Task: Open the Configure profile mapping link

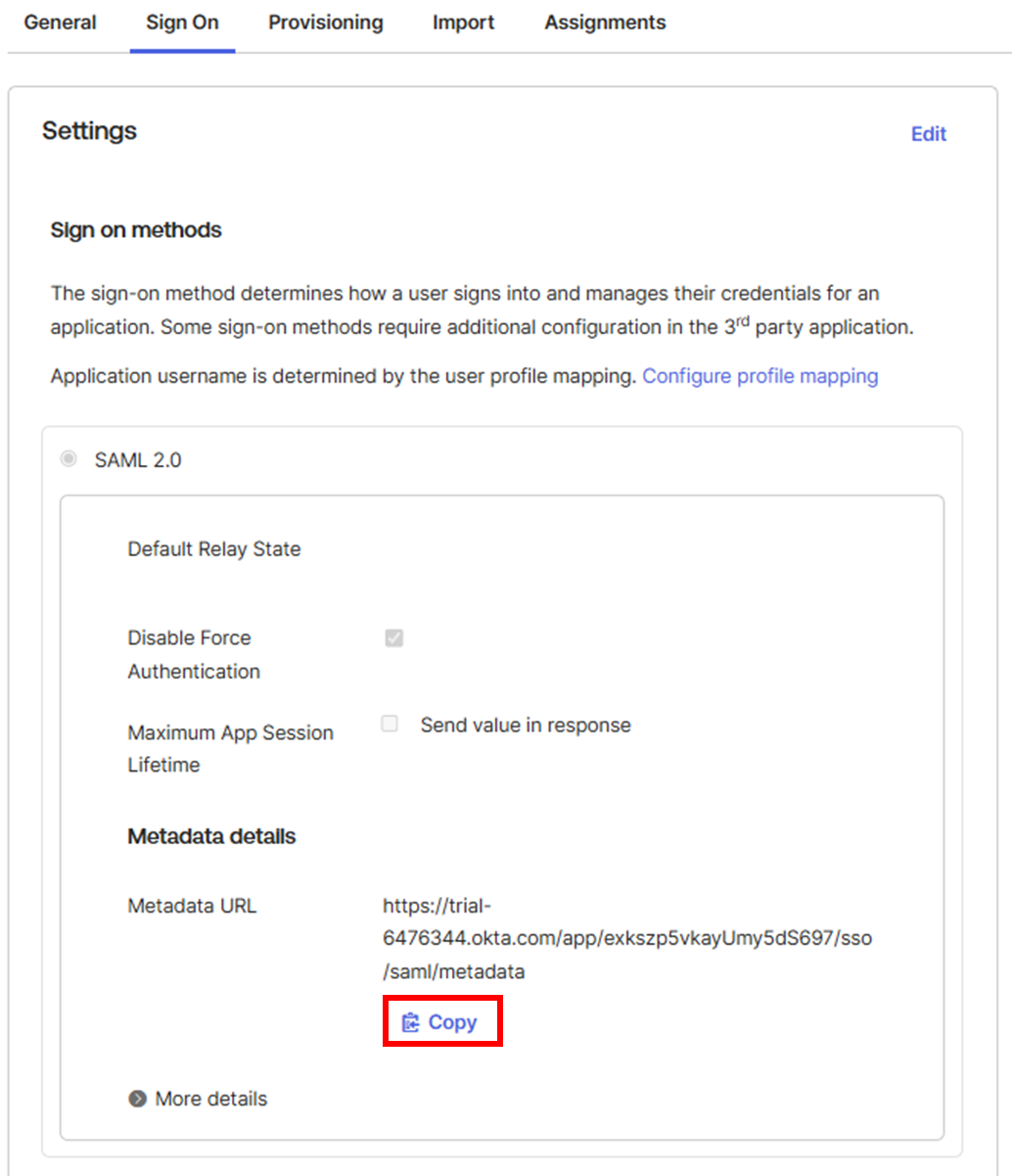Action: point(760,376)
